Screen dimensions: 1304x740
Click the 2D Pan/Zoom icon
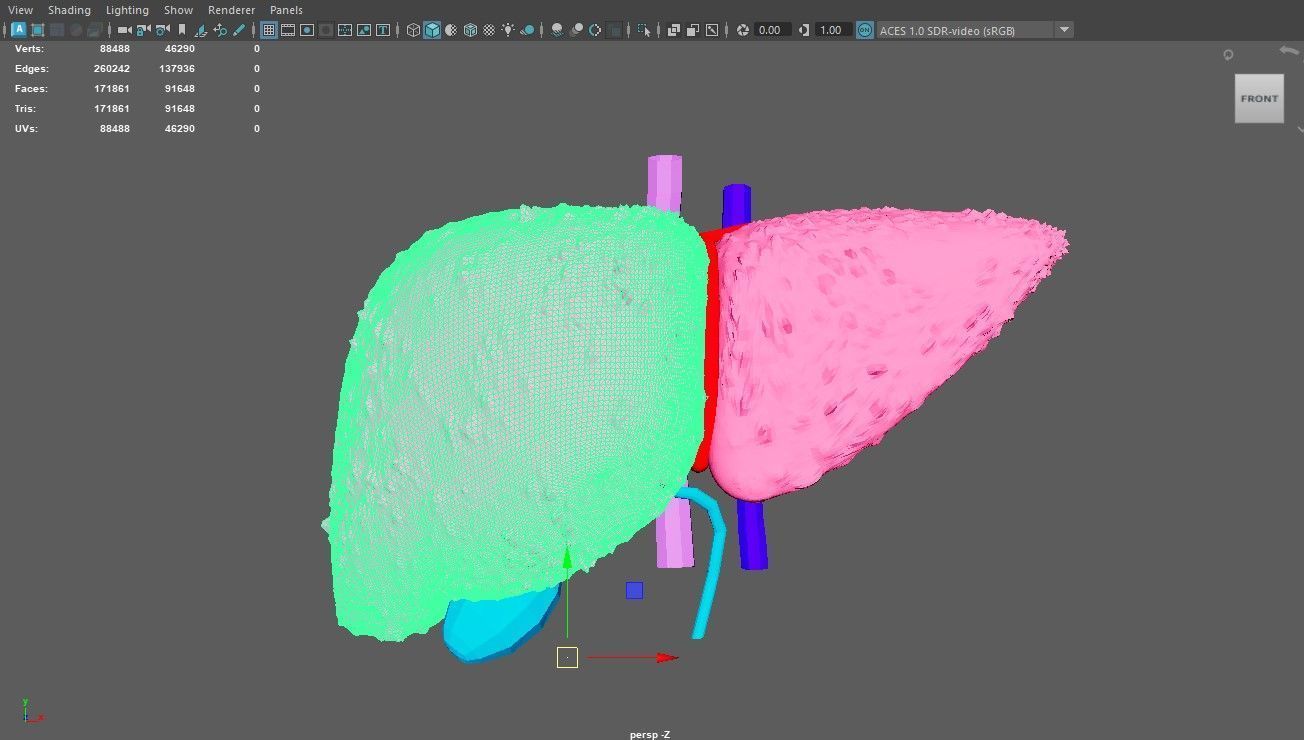(x=220, y=30)
